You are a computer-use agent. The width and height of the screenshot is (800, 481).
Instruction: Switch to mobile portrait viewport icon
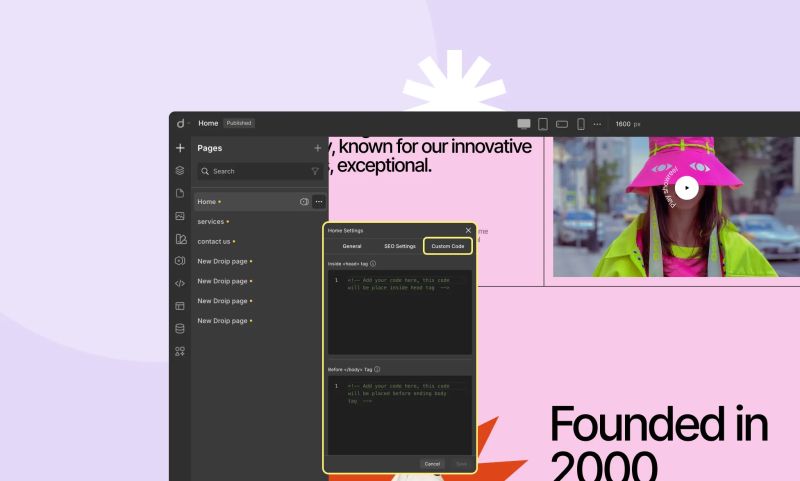click(581, 124)
